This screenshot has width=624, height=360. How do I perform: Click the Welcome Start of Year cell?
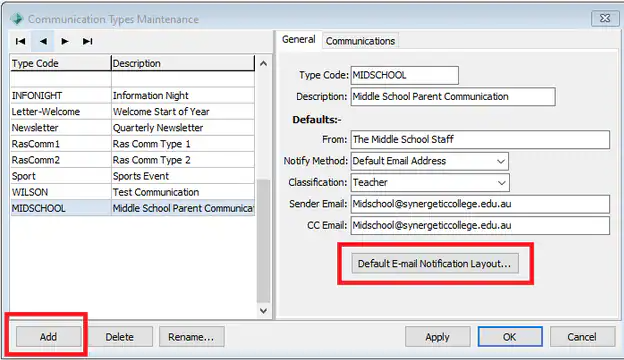tap(183, 112)
